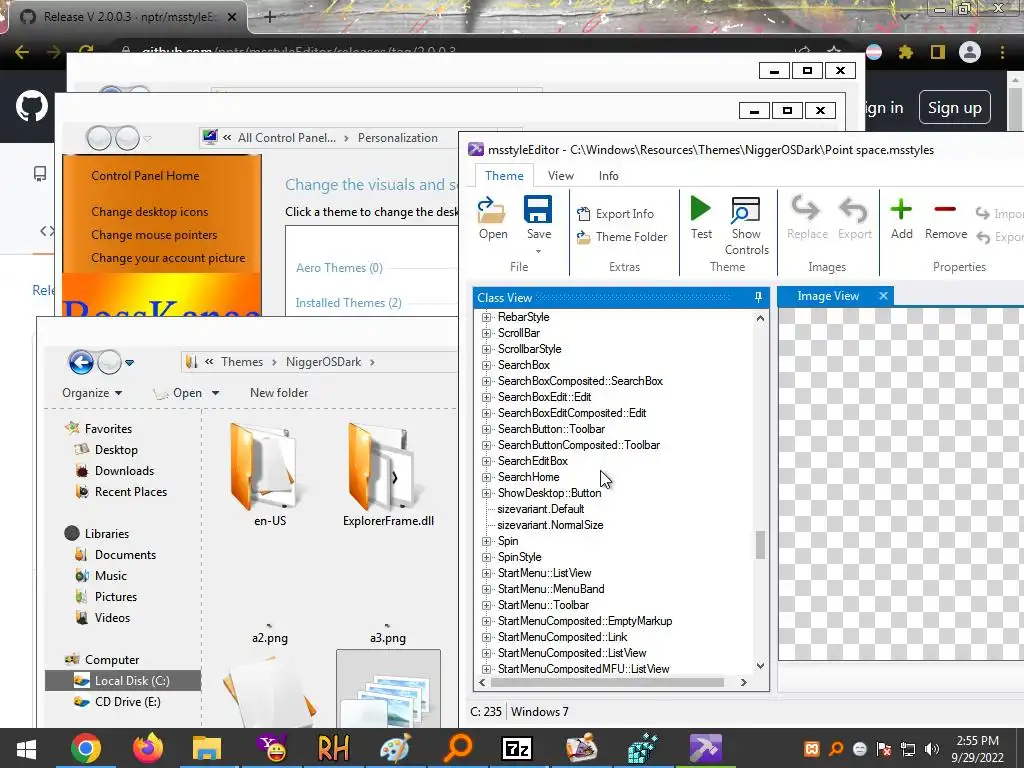Select StartMenuComposited::Link class

coord(562,637)
